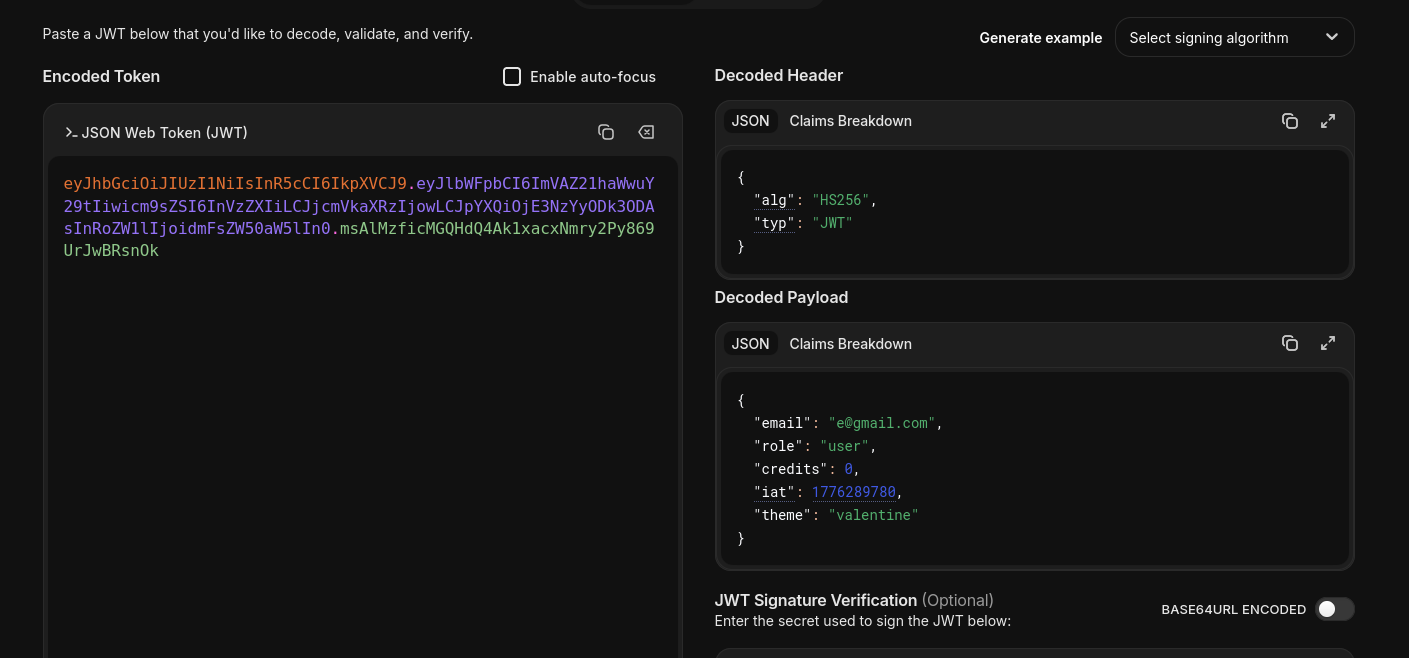1409x658 pixels.
Task: Copy the Decoded Payload contents
Action: point(1290,343)
